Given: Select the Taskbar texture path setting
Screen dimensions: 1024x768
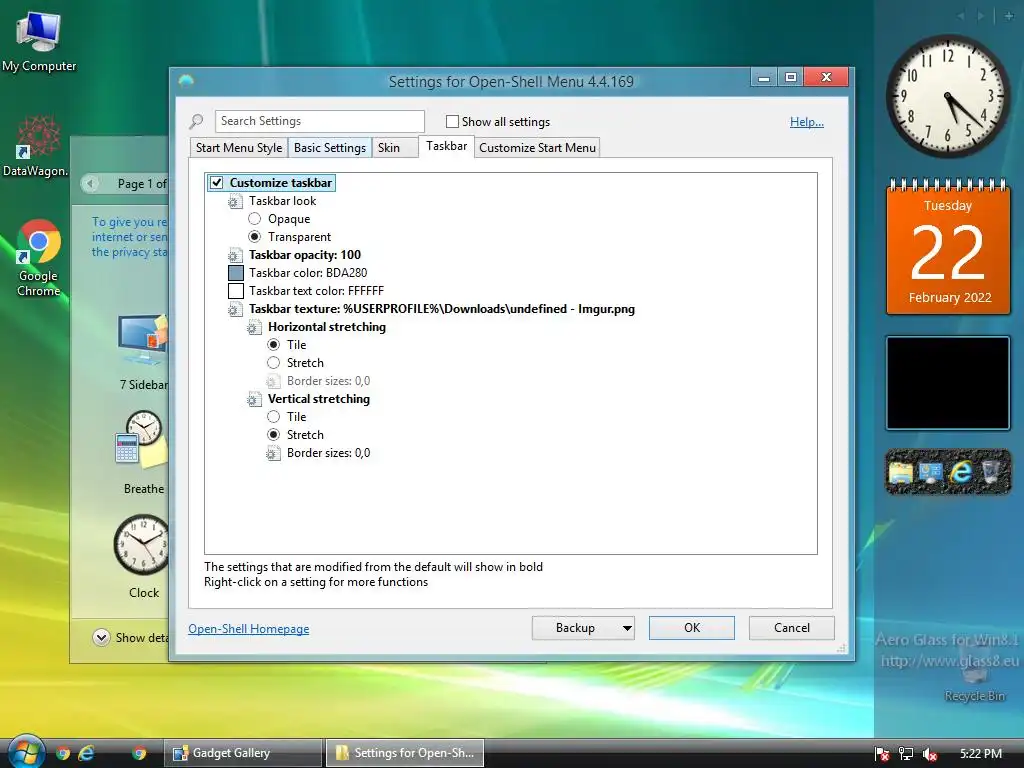Looking at the screenshot, I should pyautogui.click(x=441, y=309).
